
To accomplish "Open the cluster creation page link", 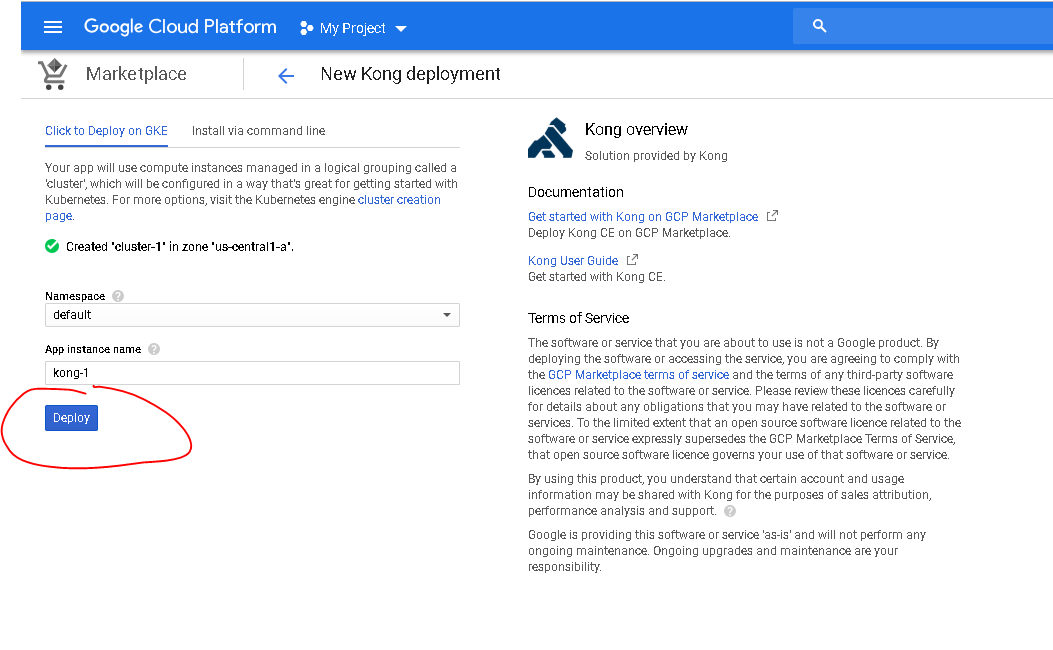I will coord(399,200).
